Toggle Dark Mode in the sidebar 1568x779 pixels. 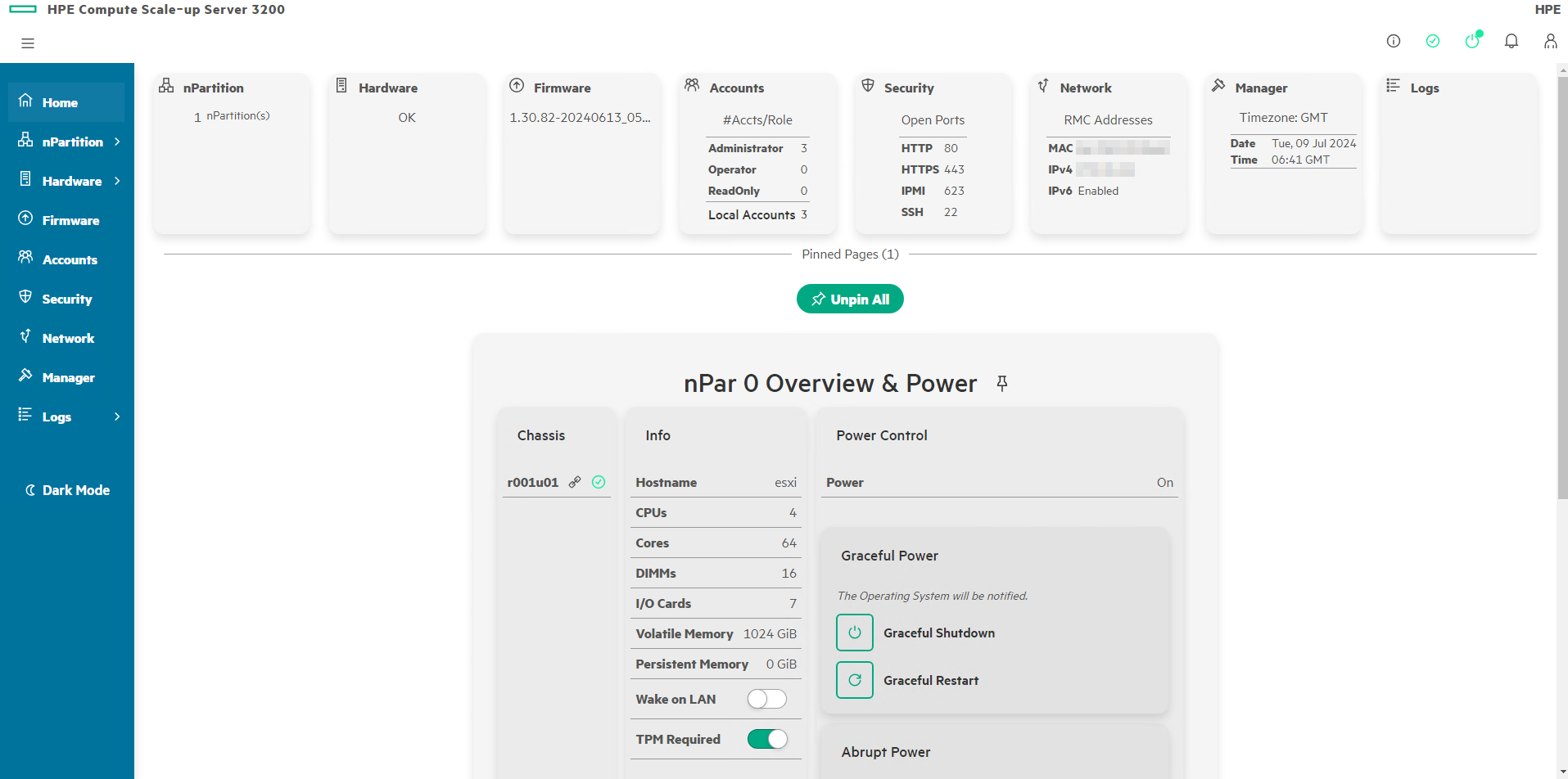(x=67, y=490)
